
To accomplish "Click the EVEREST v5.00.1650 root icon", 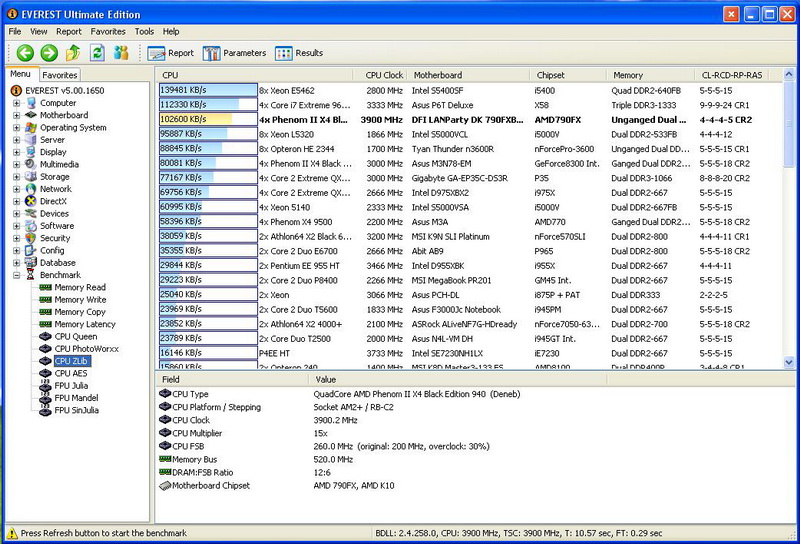I will pyautogui.click(x=16, y=91).
